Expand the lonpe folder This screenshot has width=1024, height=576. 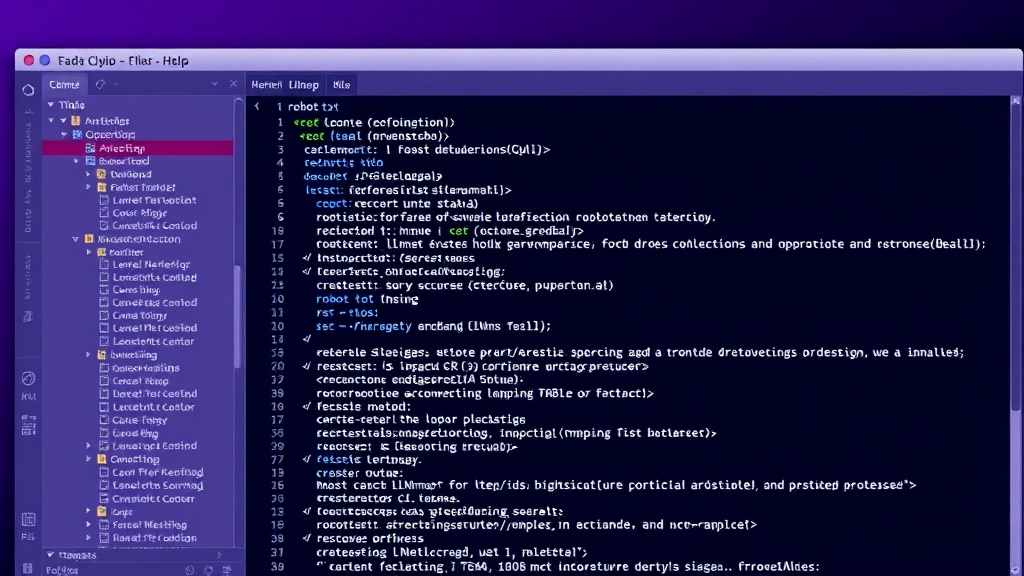(89, 511)
